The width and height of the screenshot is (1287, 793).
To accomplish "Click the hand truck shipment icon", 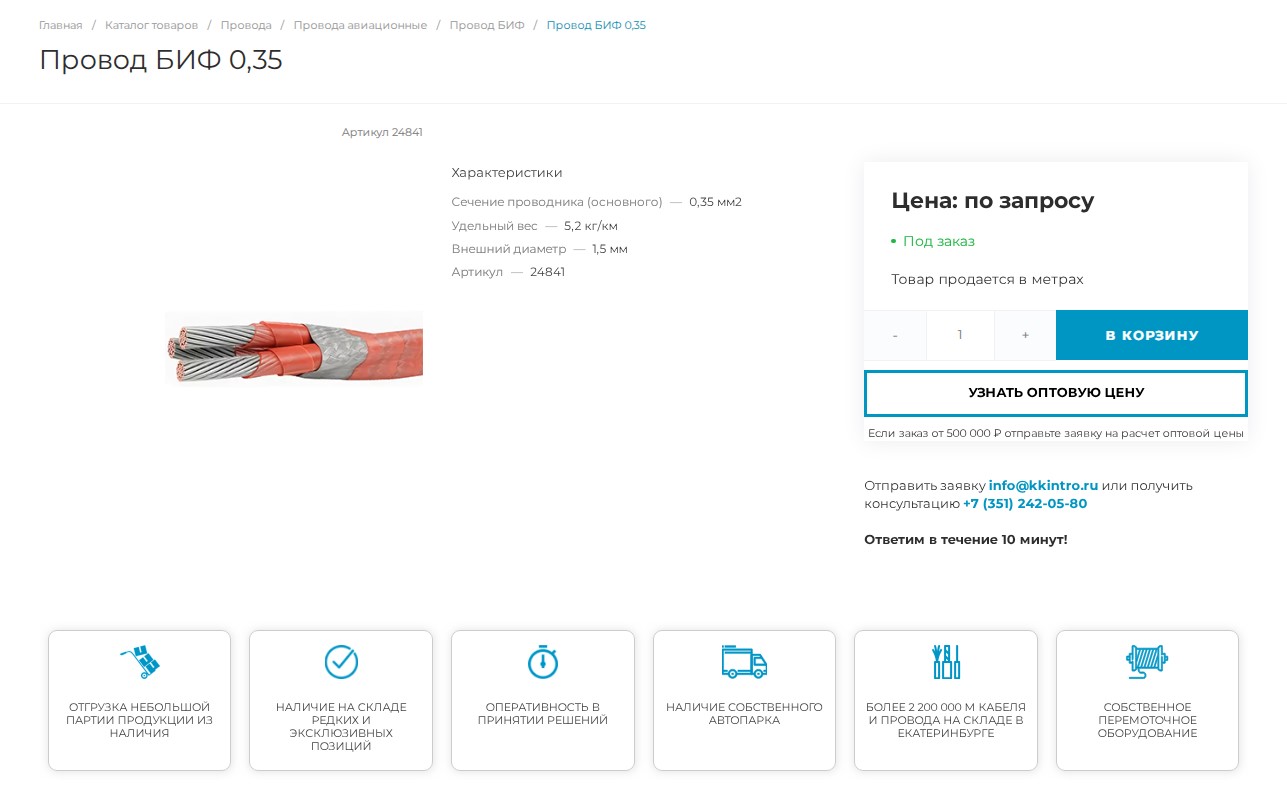I will [x=140, y=662].
